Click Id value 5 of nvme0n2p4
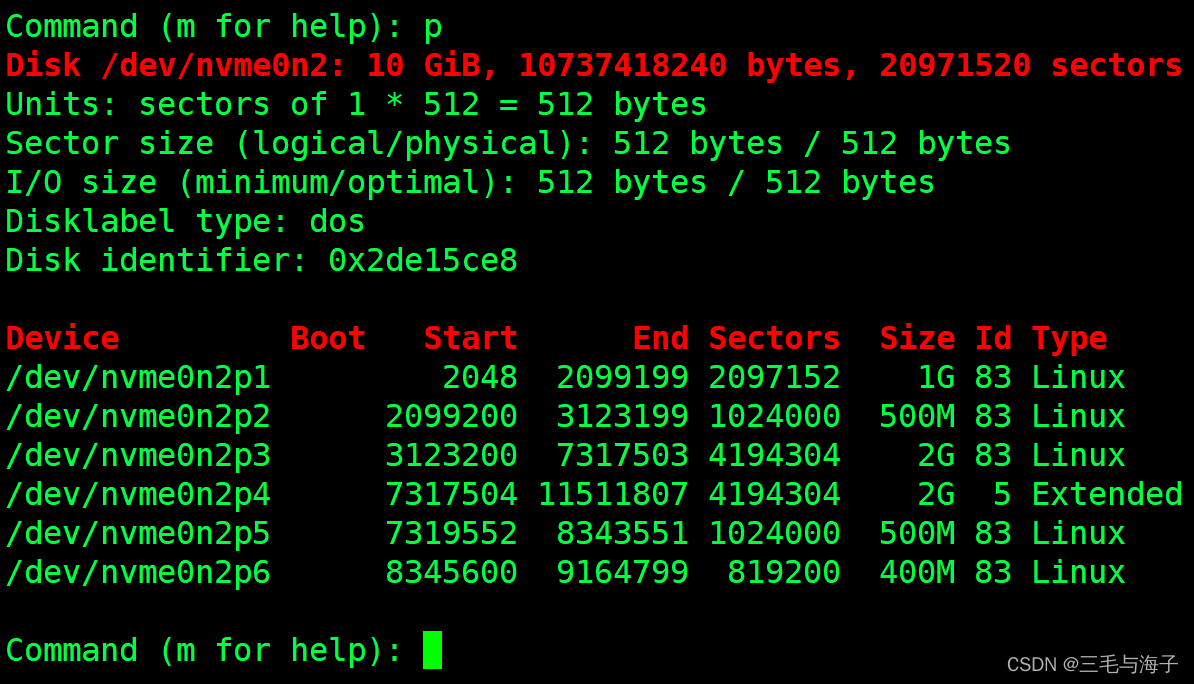1194x684 pixels. 1002,494
